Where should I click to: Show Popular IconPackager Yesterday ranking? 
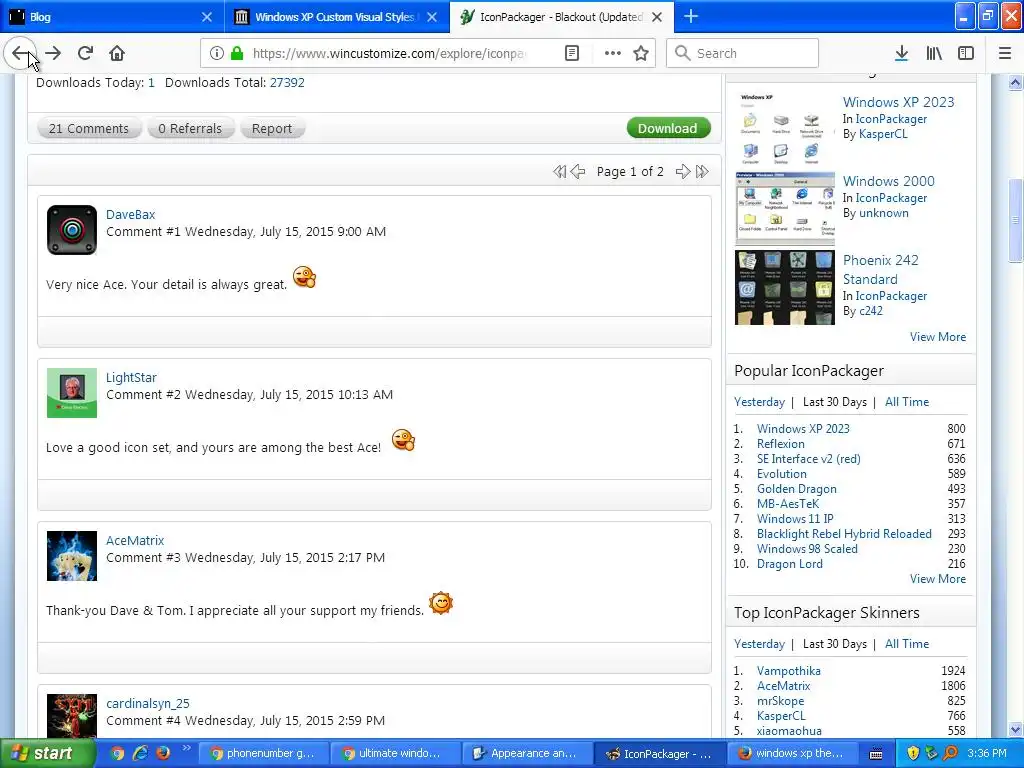pyautogui.click(x=759, y=402)
